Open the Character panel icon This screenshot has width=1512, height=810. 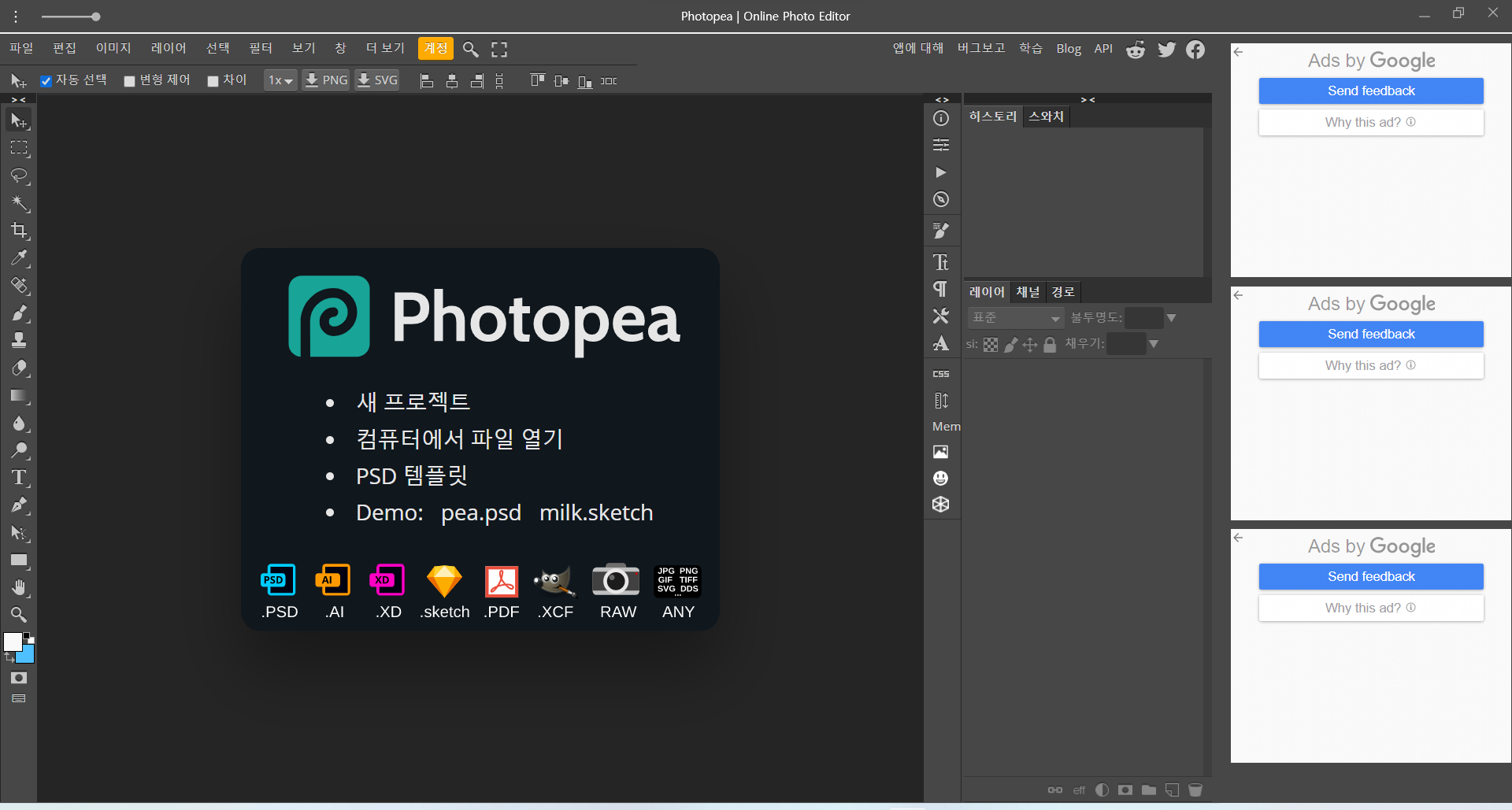[x=941, y=262]
